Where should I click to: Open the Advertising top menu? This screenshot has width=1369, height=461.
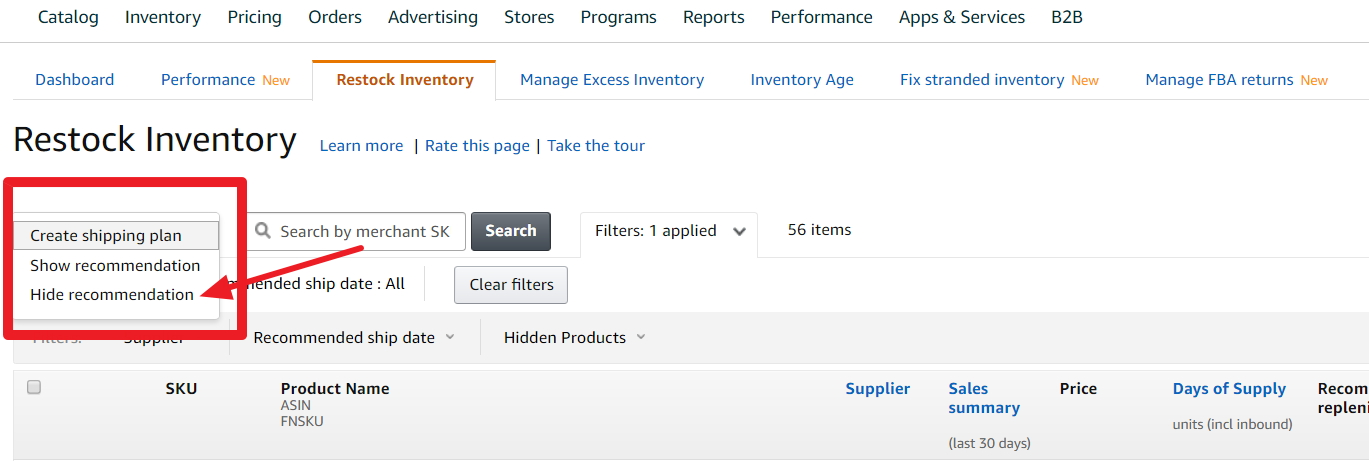pyautogui.click(x=433, y=17)
